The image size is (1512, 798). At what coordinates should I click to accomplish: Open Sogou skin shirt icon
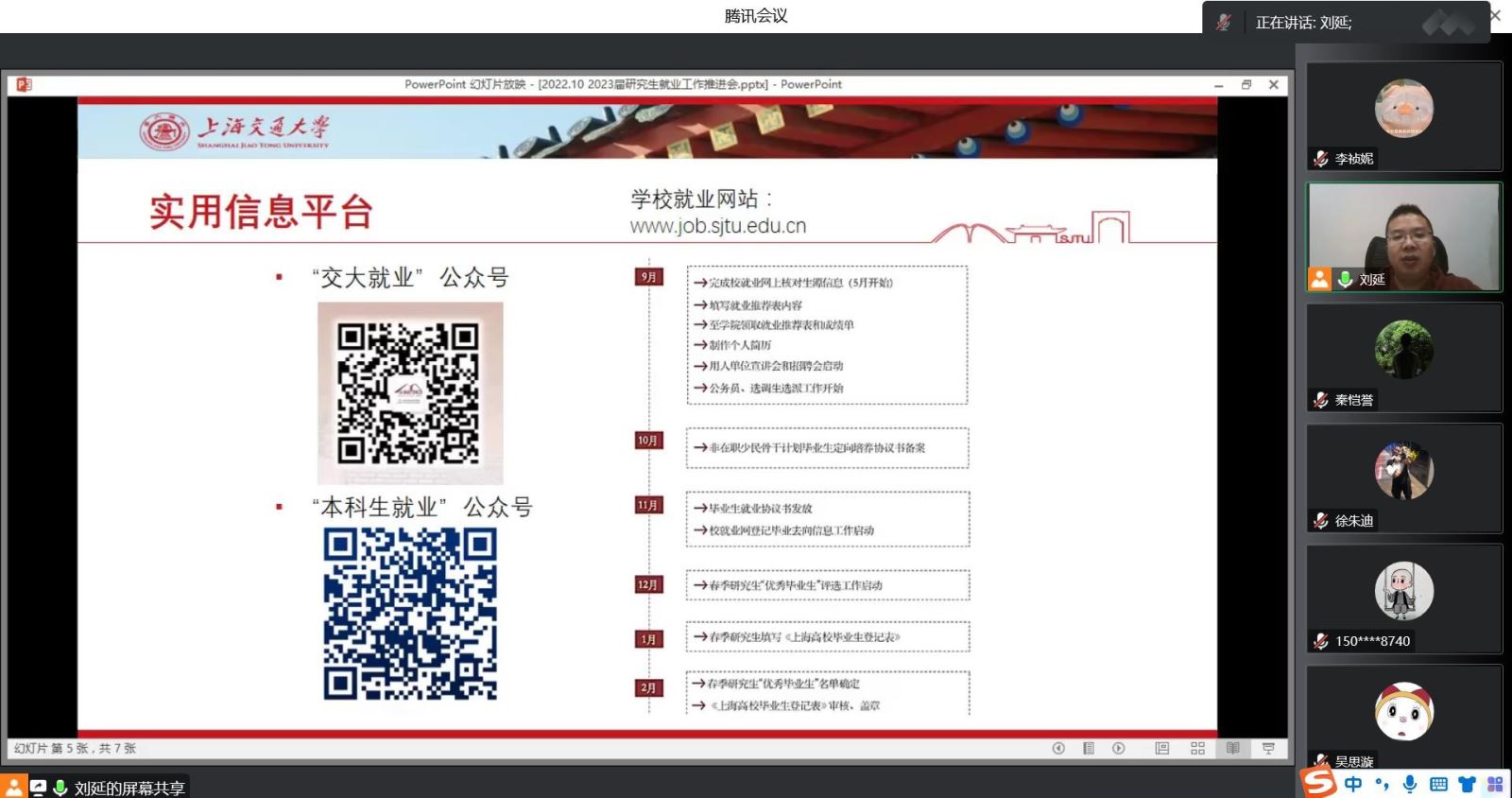1467,784
